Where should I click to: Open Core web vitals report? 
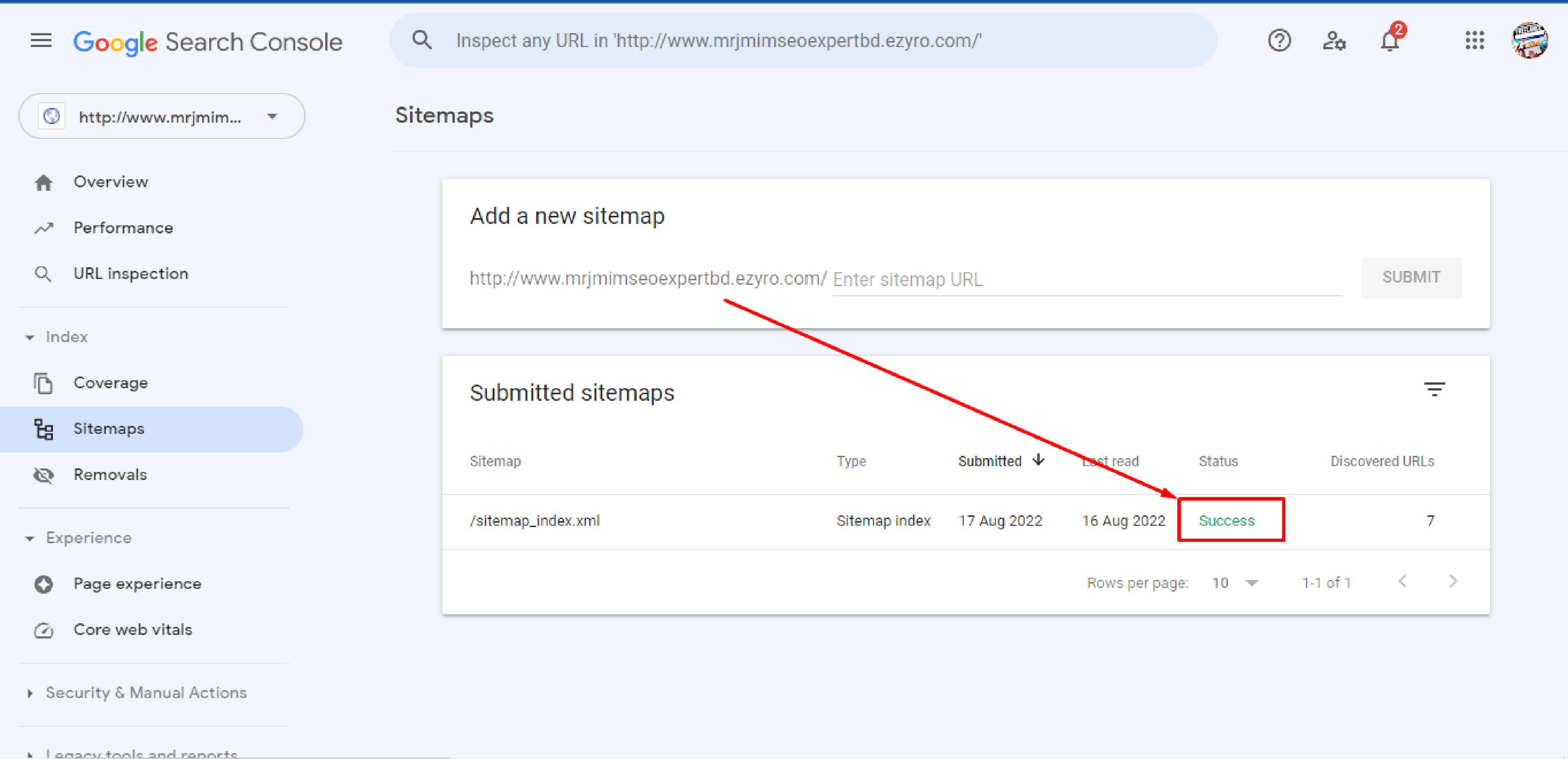[132, 630]
